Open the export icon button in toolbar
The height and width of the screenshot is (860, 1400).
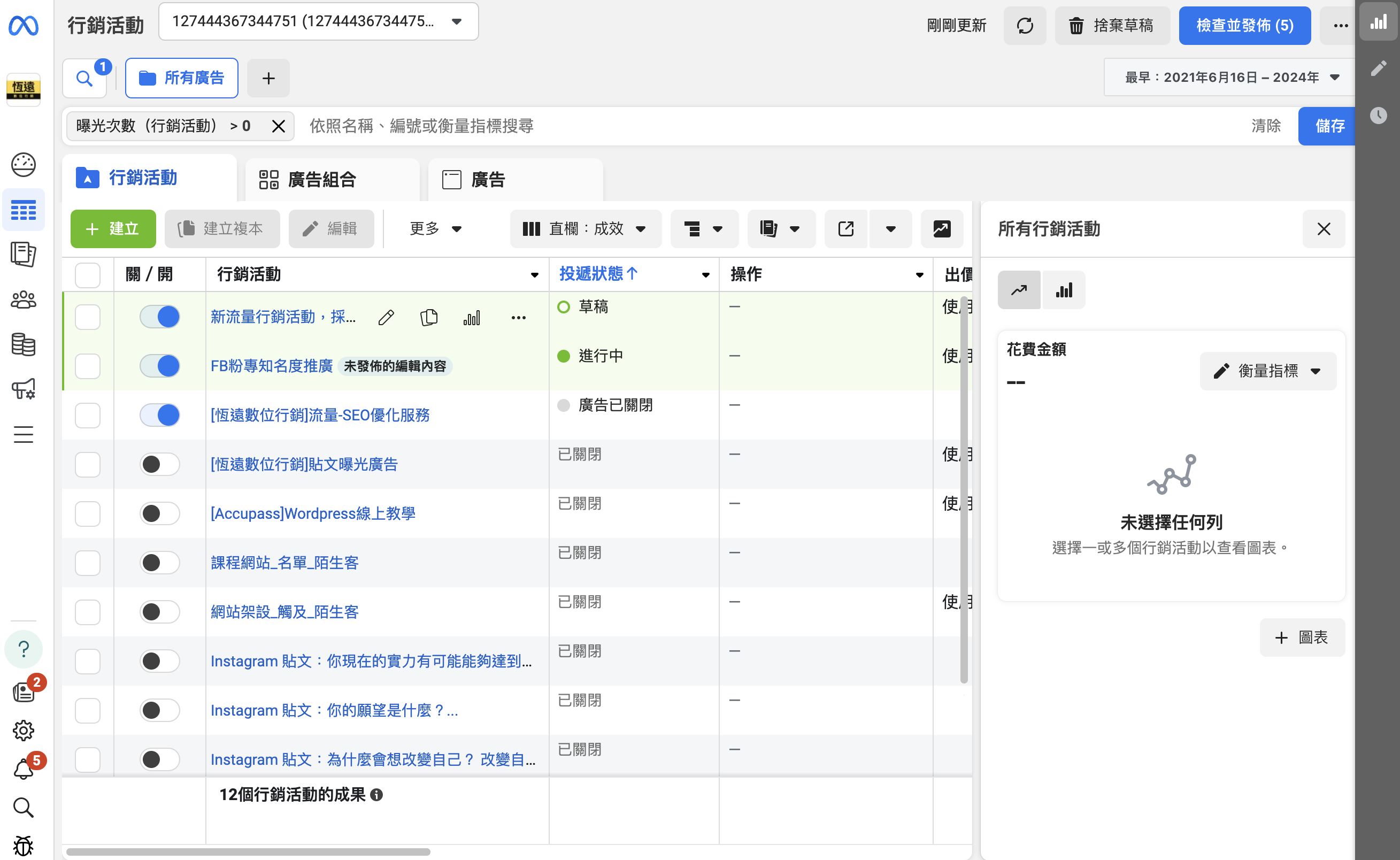point(845,229)
